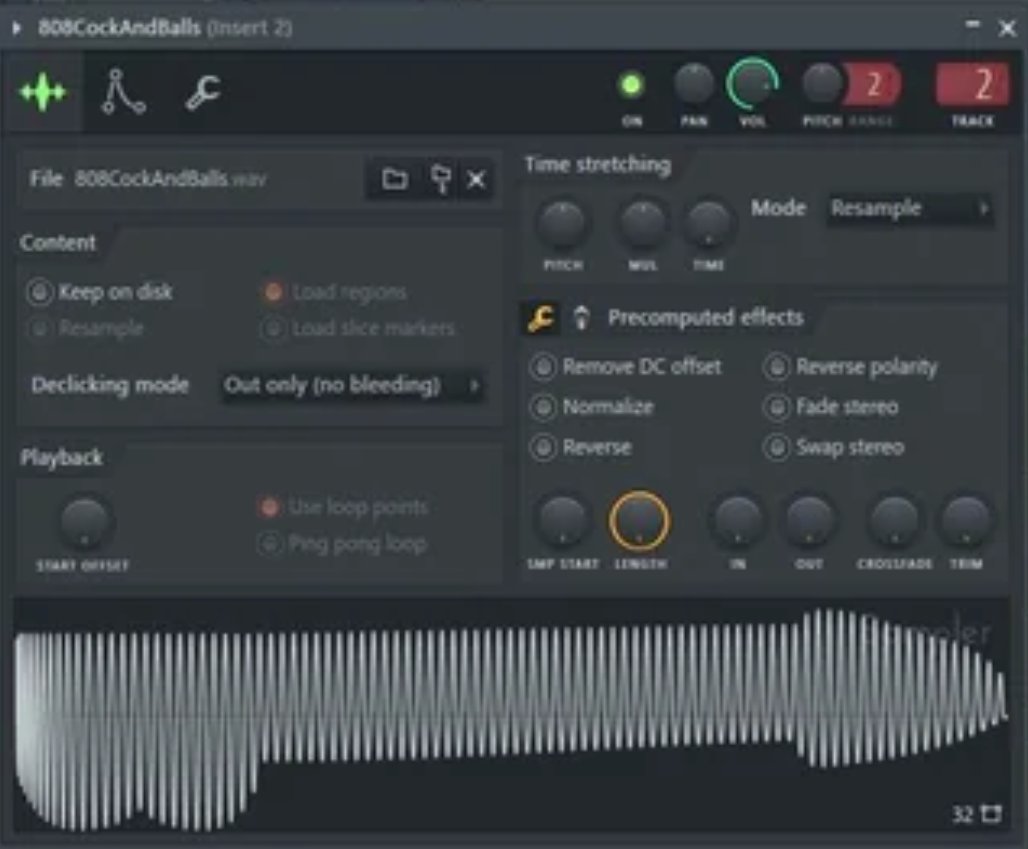Open the miscellaneous wrench settings tab
Image resolution: width=1028 pixels, height=849 pixels.
[x=203, y=92]
